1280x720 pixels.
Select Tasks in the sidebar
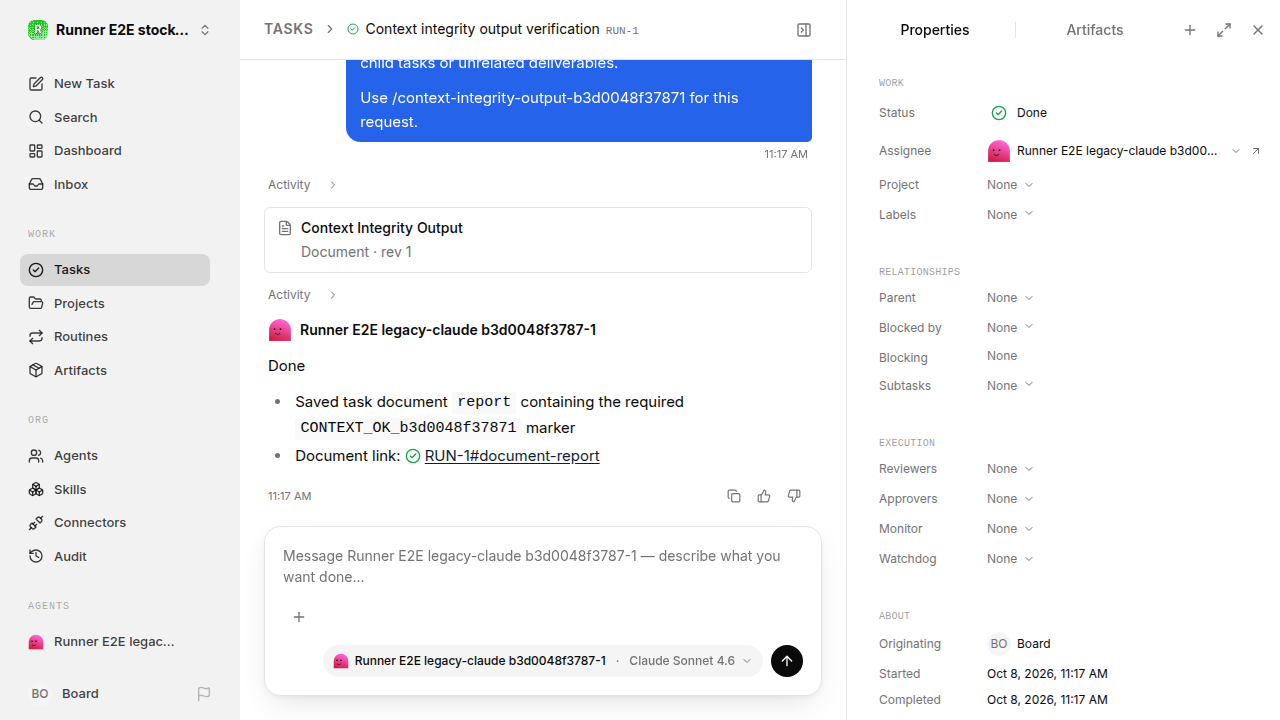pyautogui.click(x=115, y=270)
